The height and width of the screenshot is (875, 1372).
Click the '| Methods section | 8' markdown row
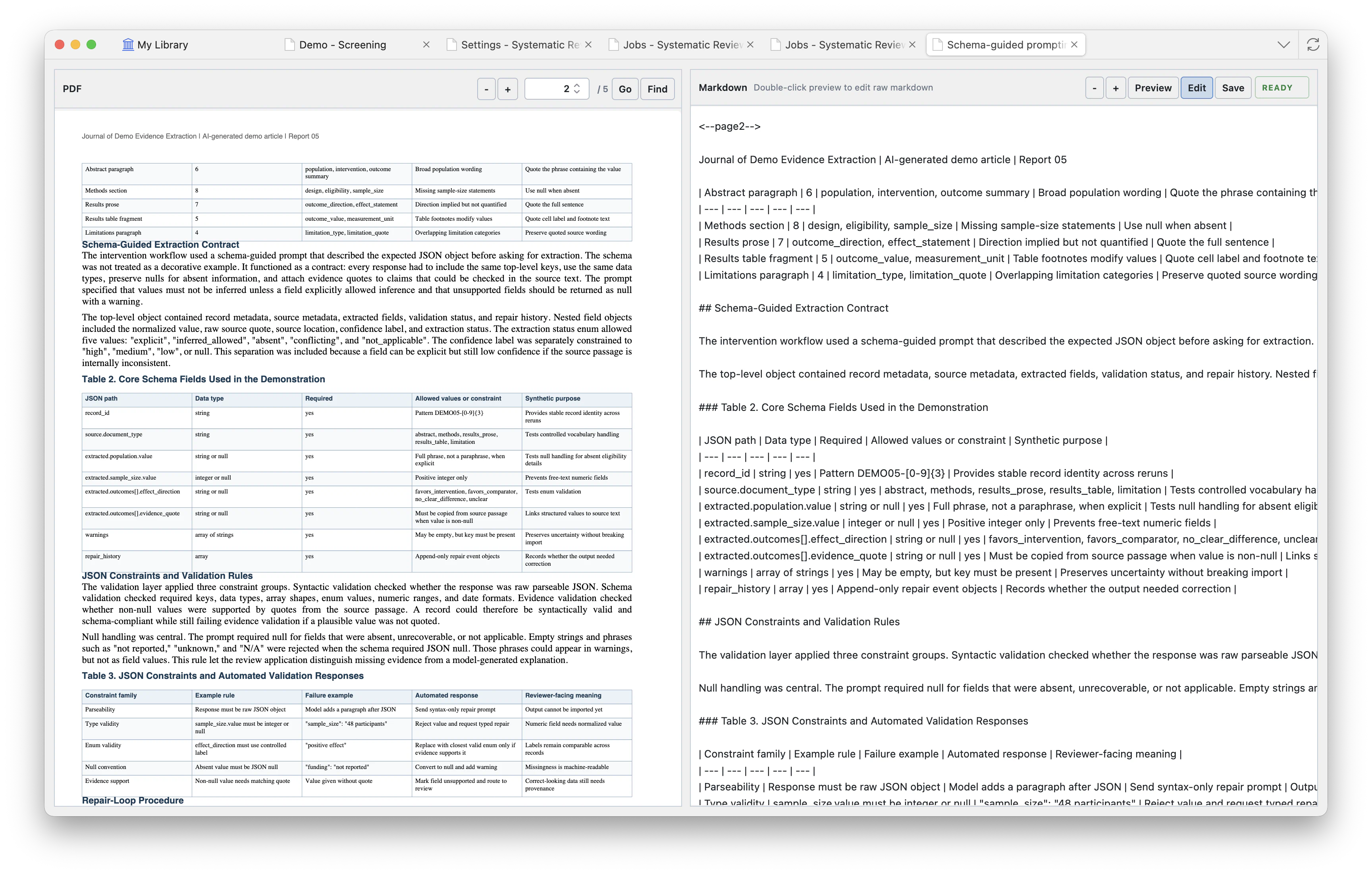pos(965,225)
